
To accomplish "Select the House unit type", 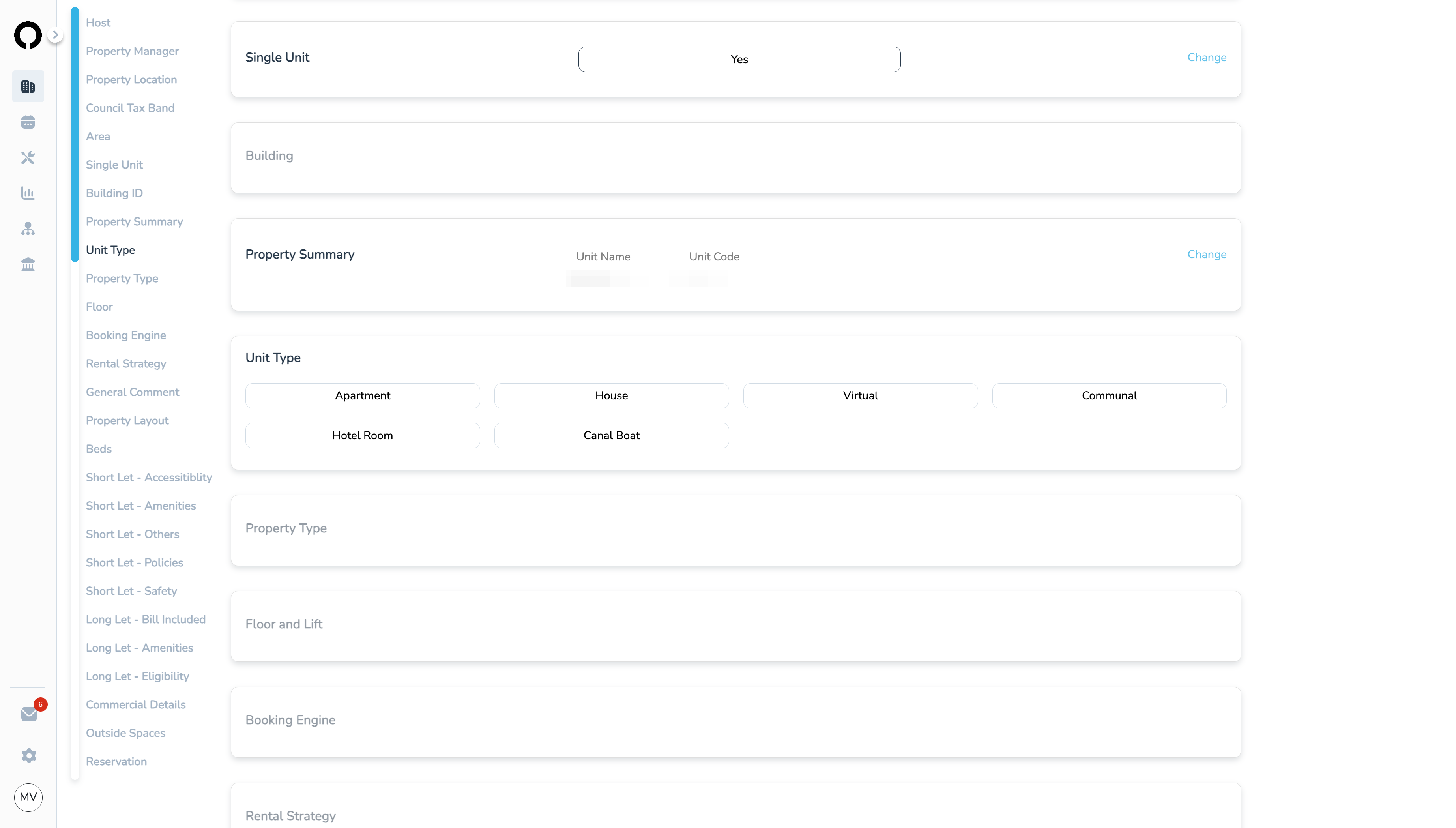I will point(612,396).
